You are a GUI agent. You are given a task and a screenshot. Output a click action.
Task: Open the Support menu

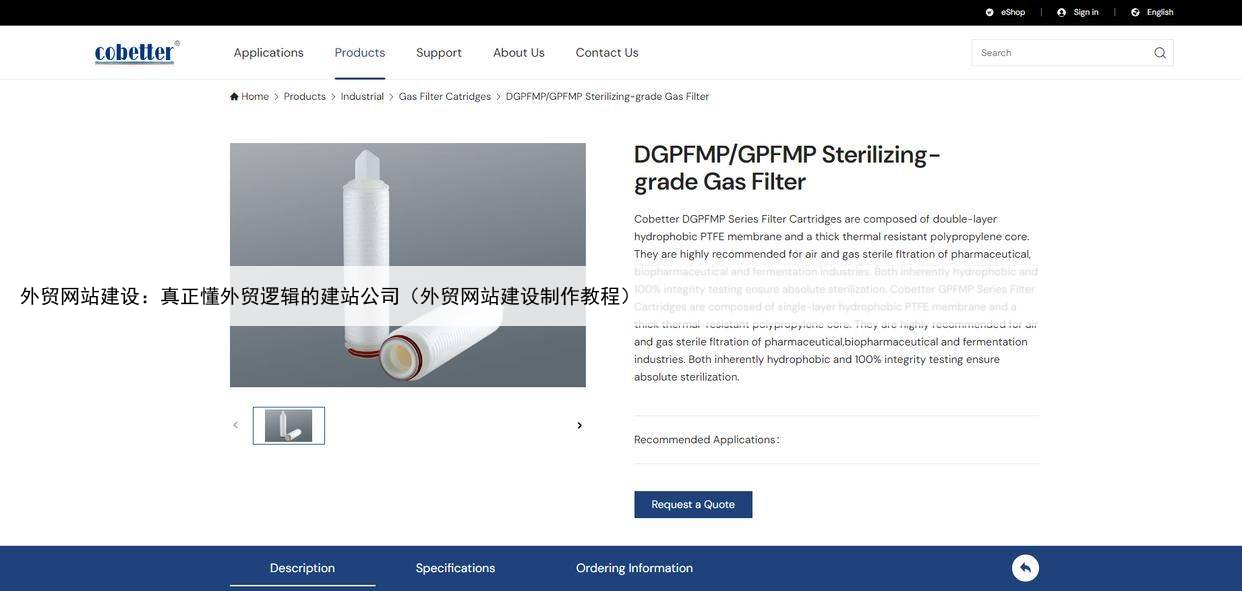click(439, 53)
